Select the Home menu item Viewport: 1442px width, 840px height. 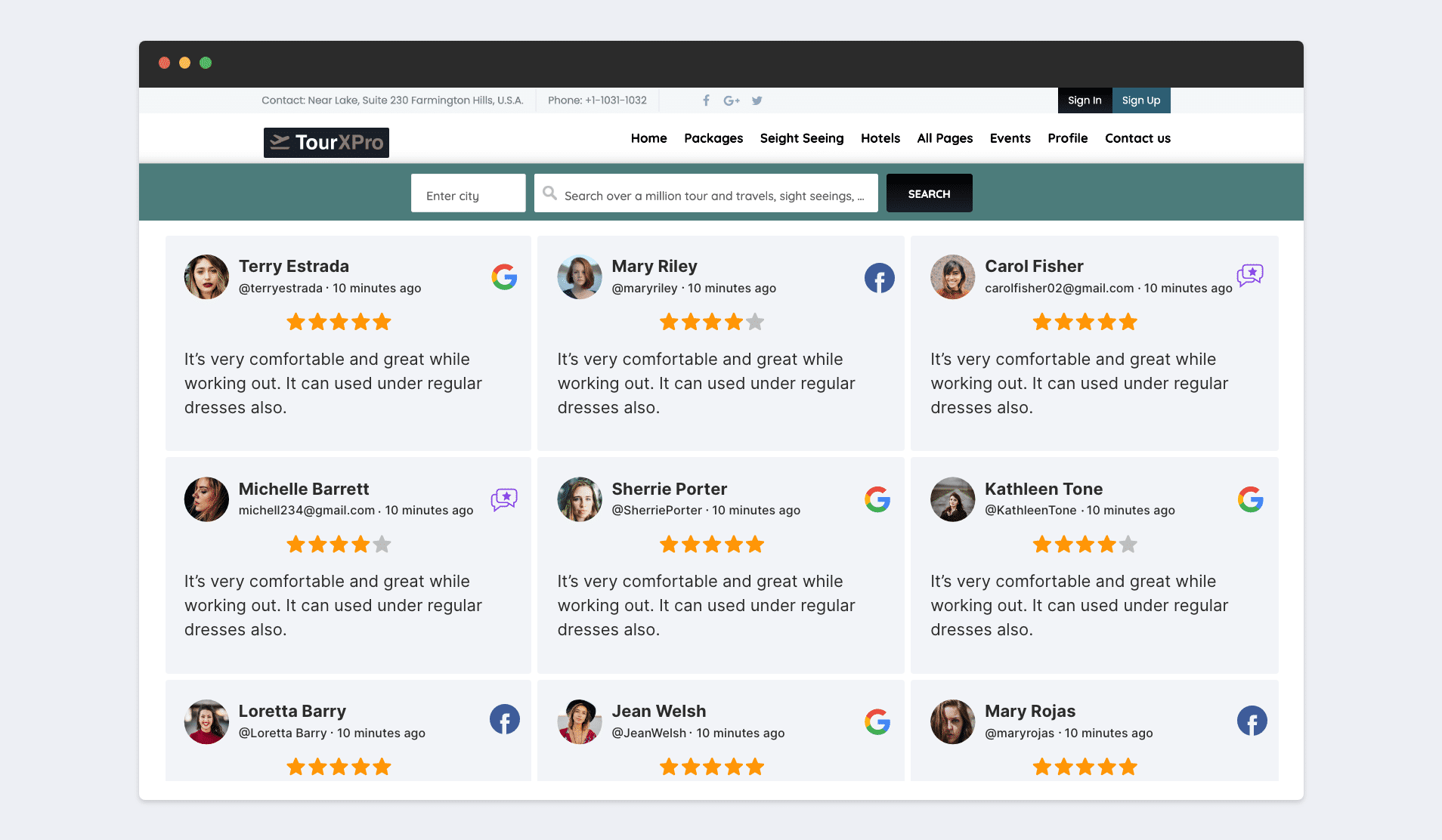[x=648, y=138]
